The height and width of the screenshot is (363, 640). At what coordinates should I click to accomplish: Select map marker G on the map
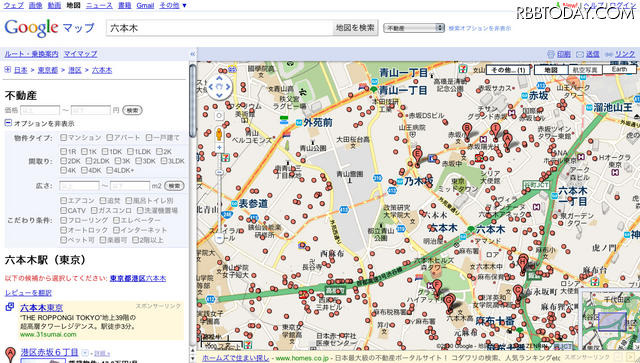pos(449,303)
